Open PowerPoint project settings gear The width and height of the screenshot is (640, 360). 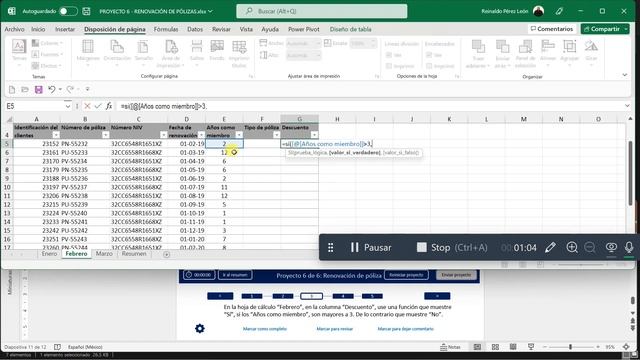coord(200,328)
